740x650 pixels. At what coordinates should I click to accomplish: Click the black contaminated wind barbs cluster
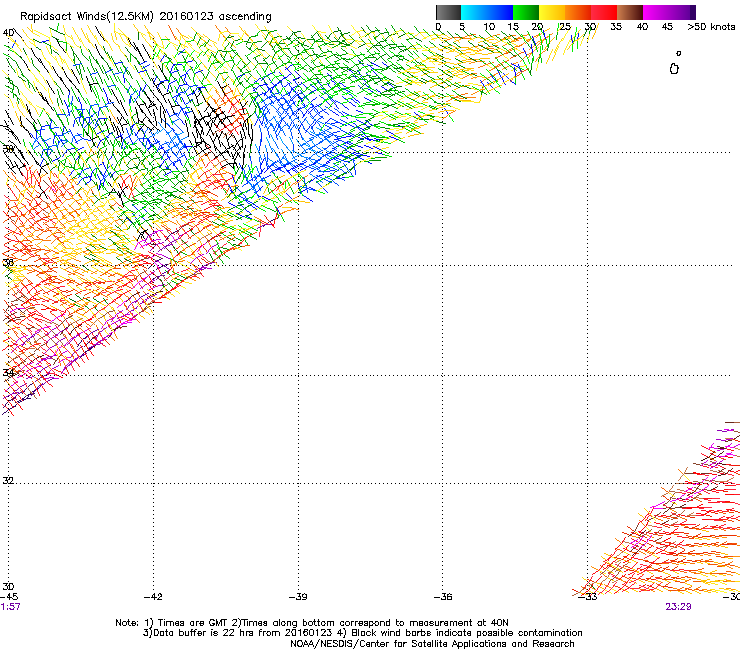click(222, 132)
